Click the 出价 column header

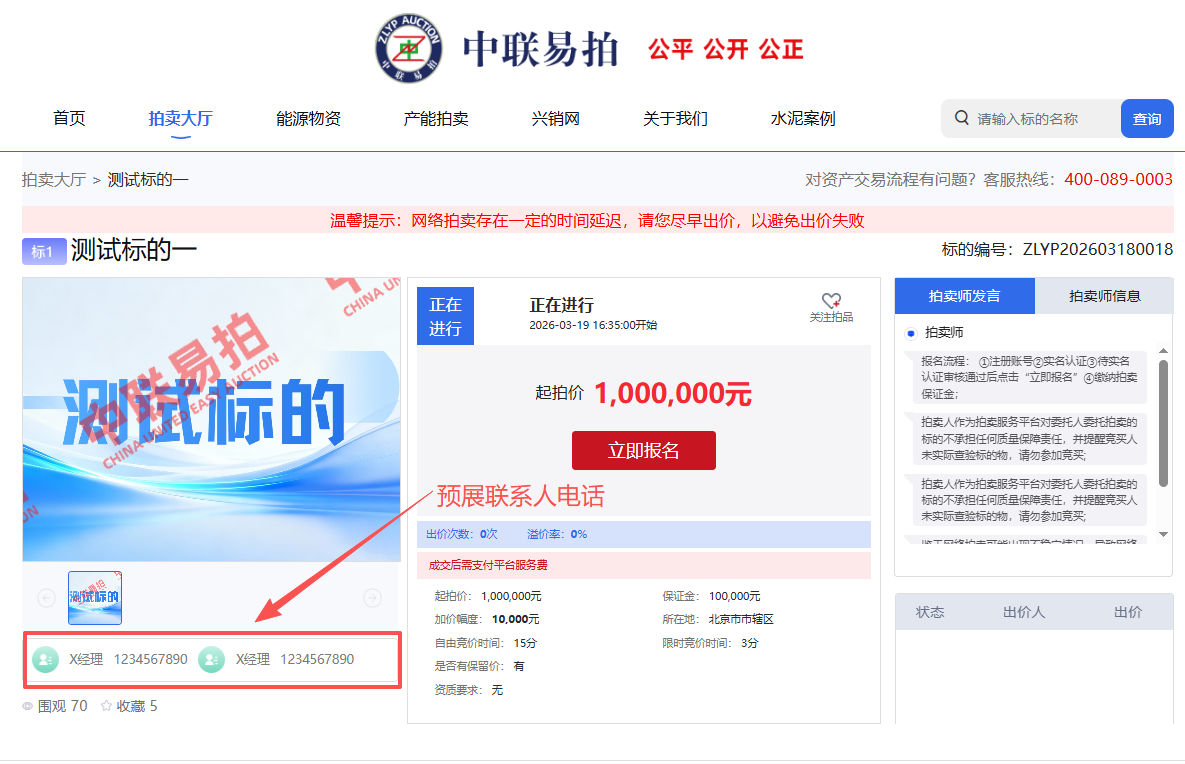[1128, 612]
